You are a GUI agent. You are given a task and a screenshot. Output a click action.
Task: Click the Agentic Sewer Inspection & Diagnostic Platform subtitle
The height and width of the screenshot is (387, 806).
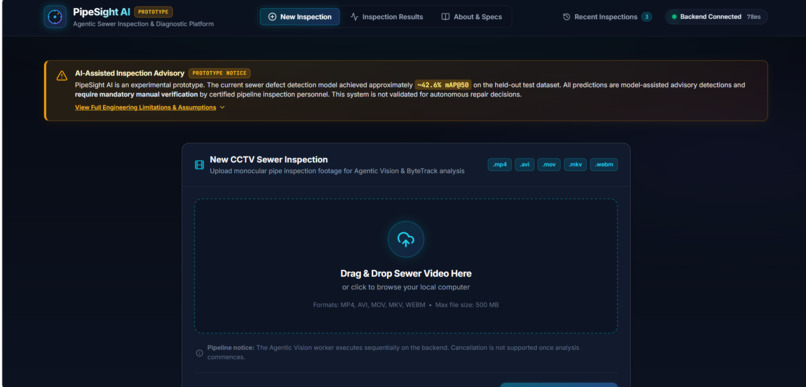143,24
